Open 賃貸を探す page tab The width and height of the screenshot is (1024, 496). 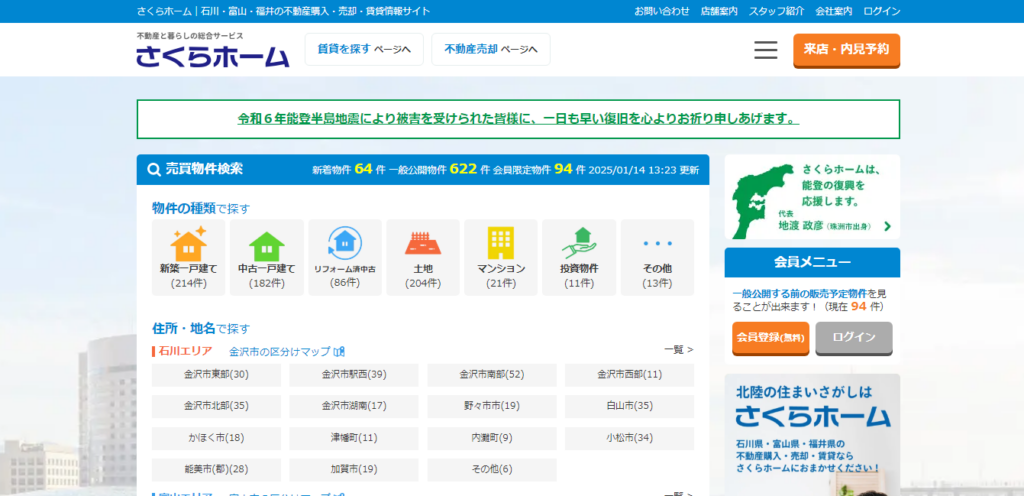(364, 49)
